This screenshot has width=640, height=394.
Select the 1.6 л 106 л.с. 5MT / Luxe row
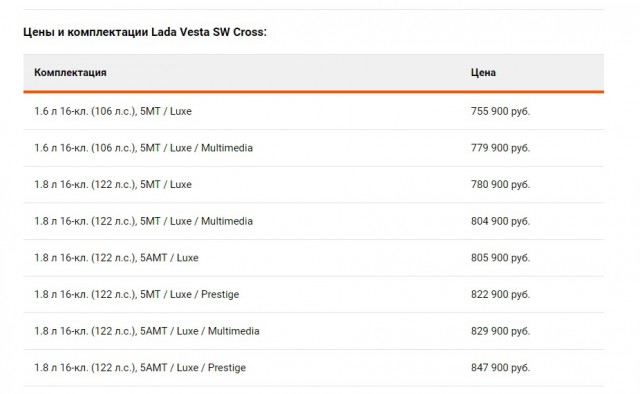(313, 111)
